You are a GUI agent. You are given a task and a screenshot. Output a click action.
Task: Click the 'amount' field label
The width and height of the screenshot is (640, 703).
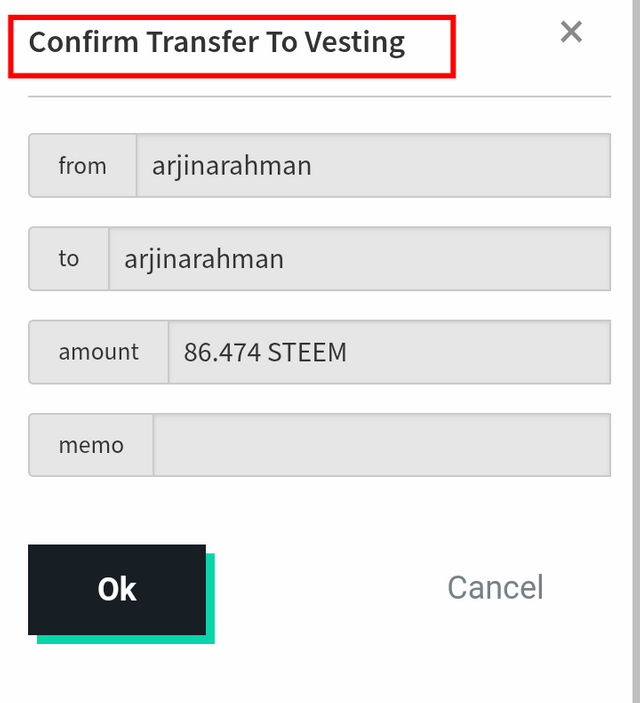point(99,352)
